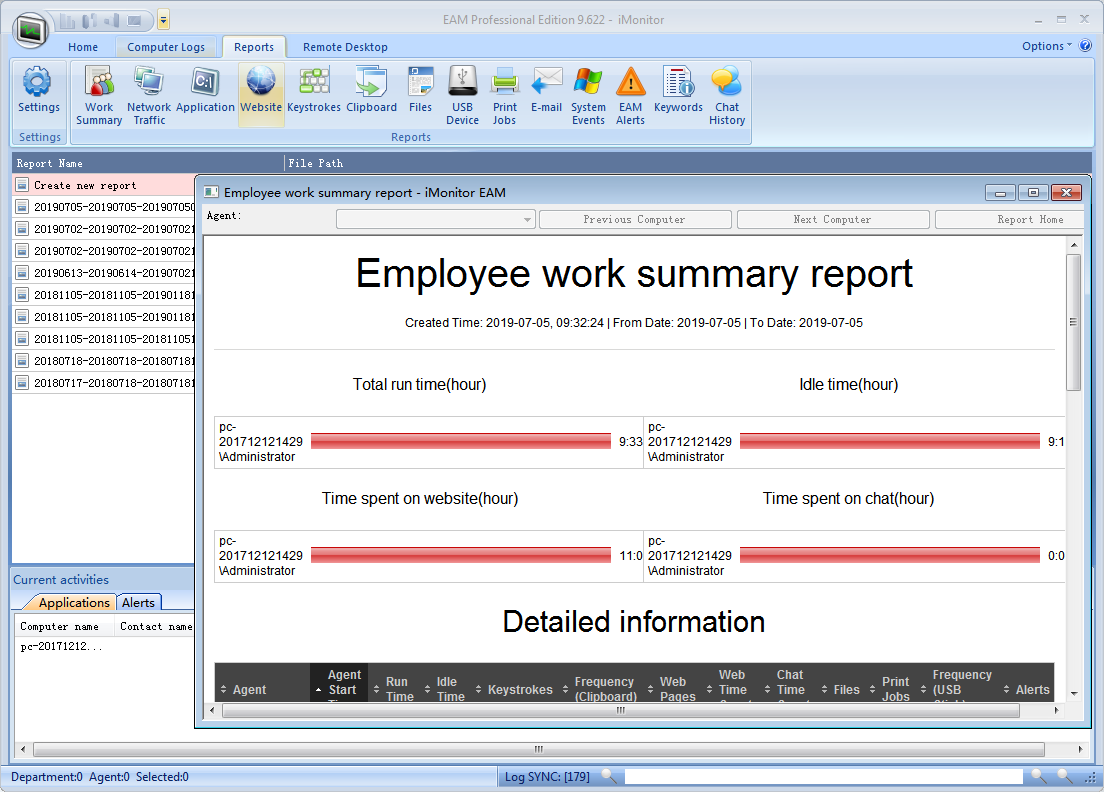Click the iMonitor application orb button
Screen dimensions: 1104x792
pyautogui.click(x=30, y=30)
